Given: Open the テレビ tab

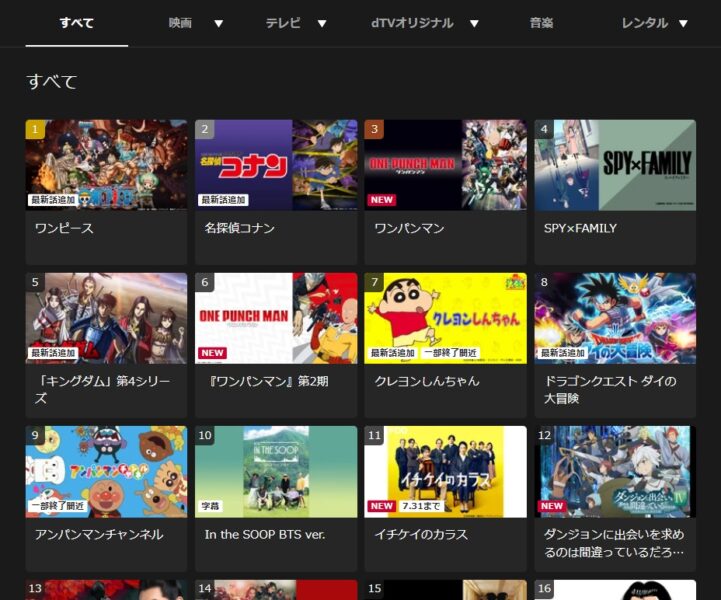Looking at the screenshot, I should click(x=283, y=23).
